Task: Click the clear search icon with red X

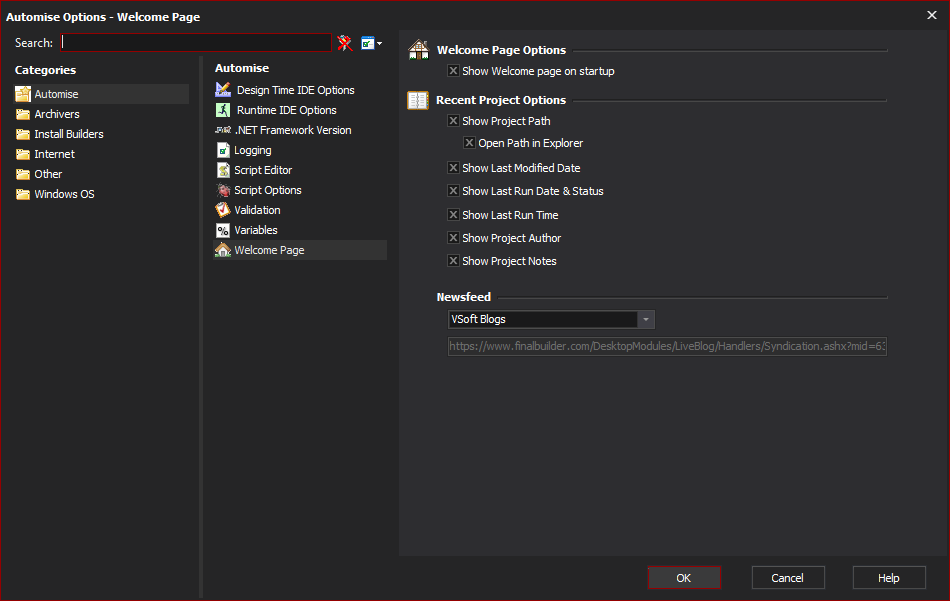Action: click(345, 43)
